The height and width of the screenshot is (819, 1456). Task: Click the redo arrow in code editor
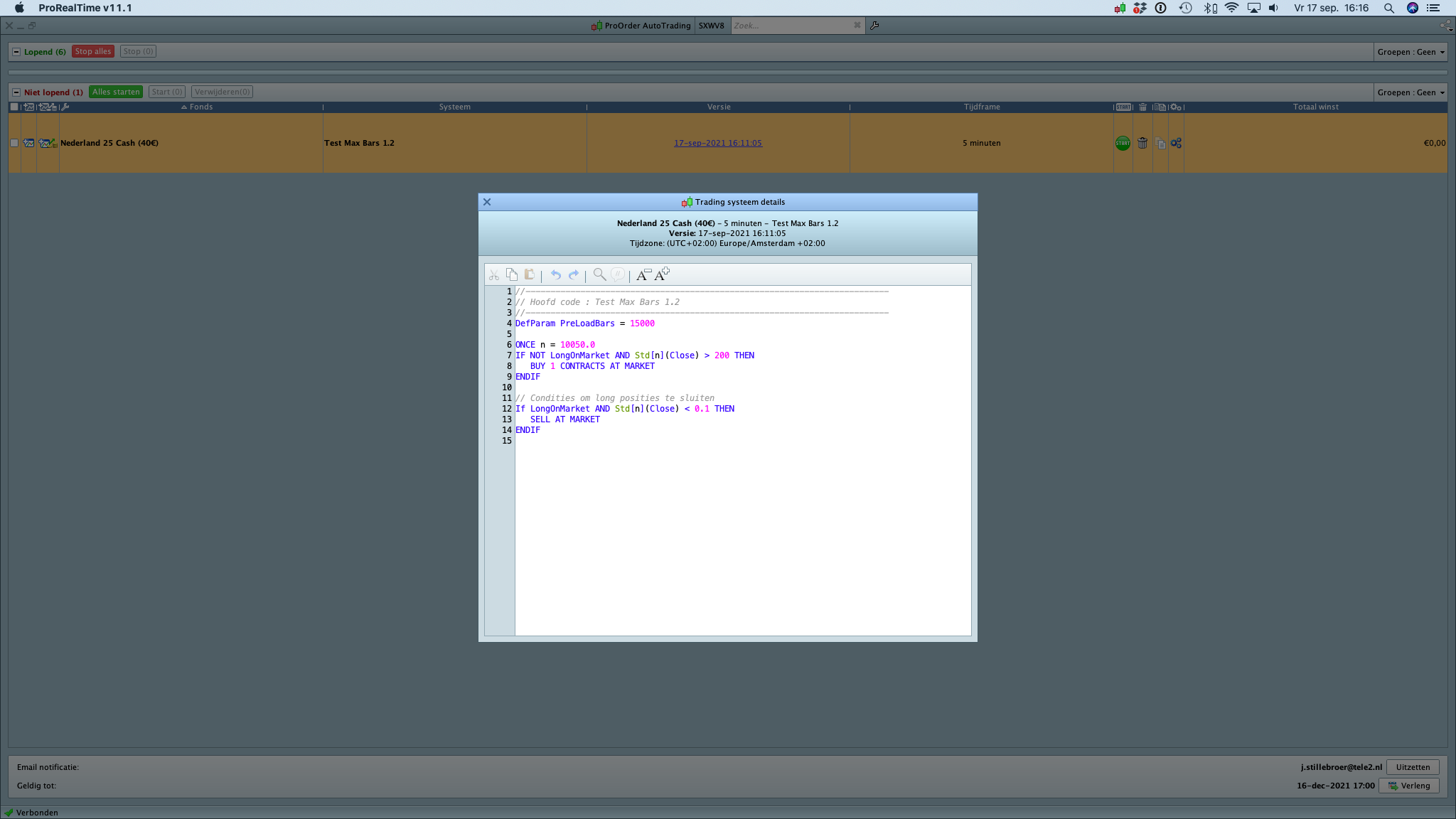pos(574,274)
